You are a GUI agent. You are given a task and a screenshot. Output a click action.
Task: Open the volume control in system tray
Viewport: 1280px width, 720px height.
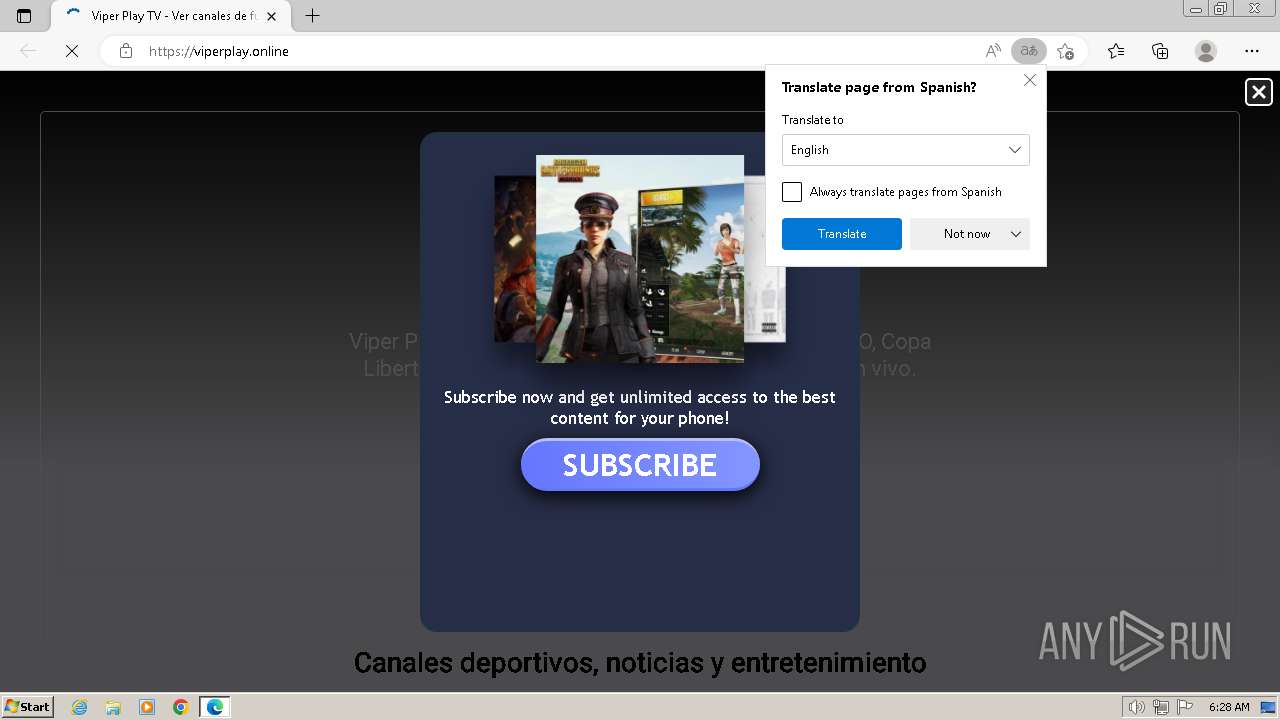1137,707
